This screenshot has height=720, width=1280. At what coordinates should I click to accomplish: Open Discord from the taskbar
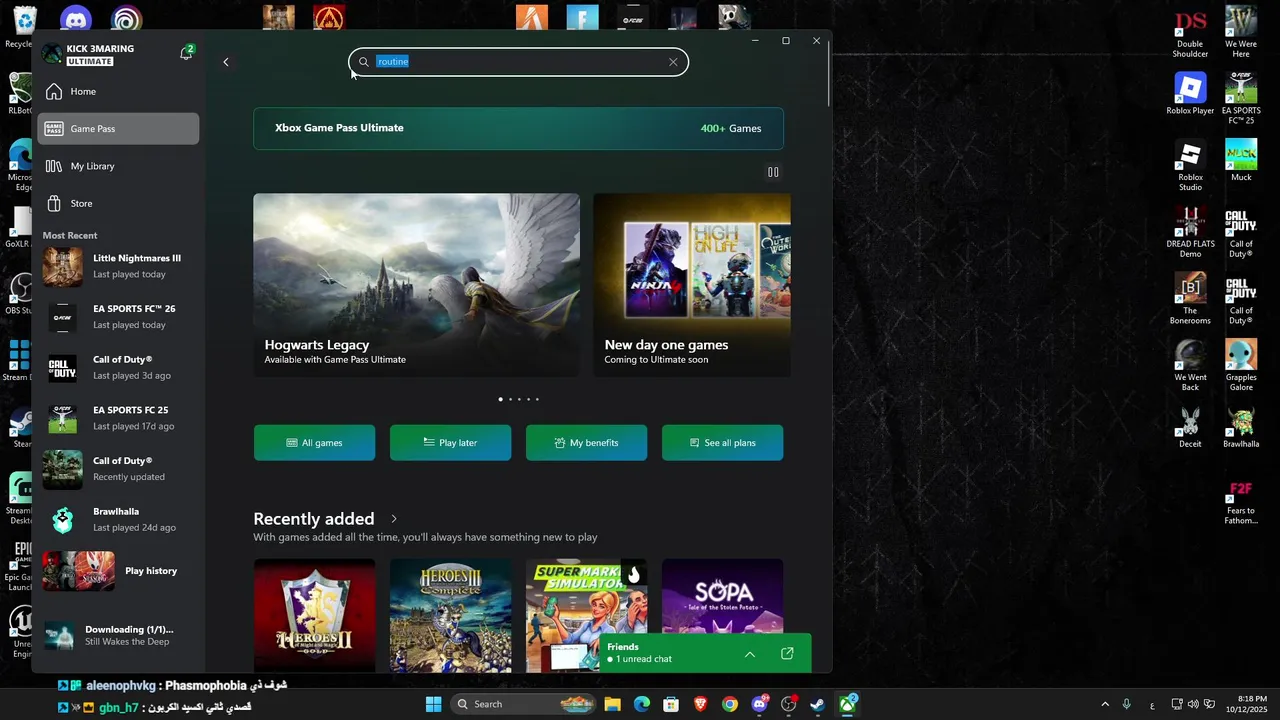[x=759, y=704]
